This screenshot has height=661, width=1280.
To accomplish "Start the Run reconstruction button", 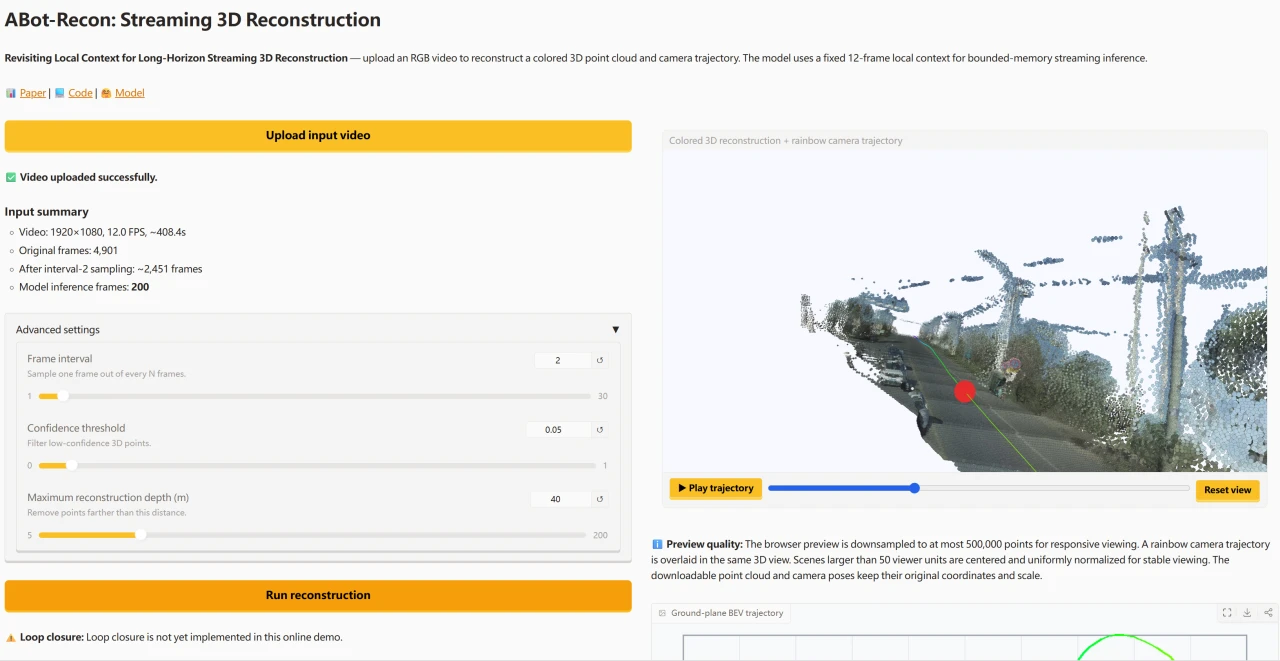I will [318, 595].
